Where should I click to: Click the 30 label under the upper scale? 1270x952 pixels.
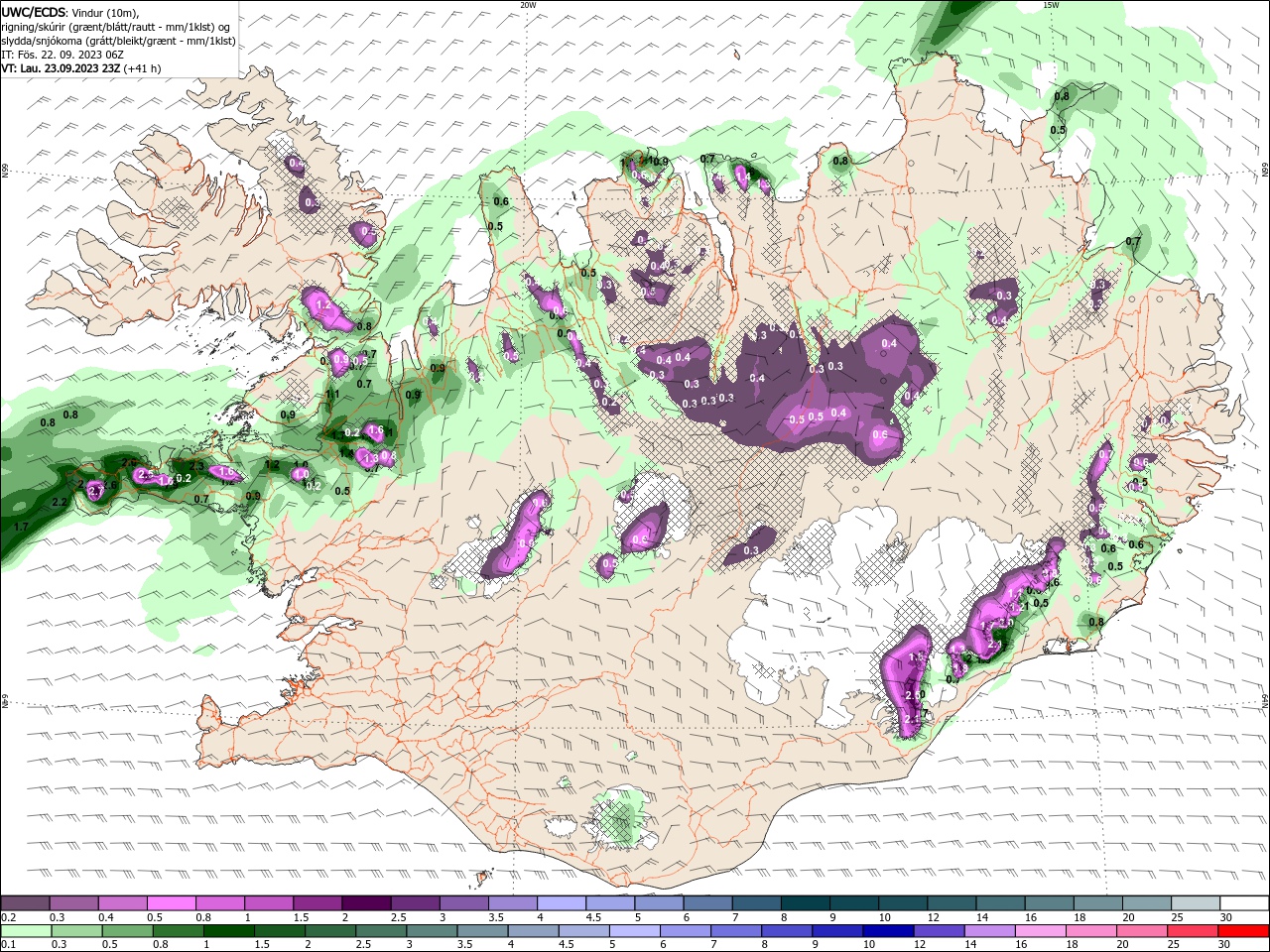(1226, 917)
